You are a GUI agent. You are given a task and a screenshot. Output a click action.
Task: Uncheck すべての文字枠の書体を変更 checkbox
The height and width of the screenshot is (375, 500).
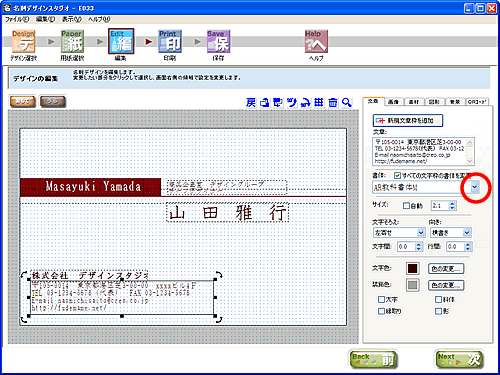397,175
